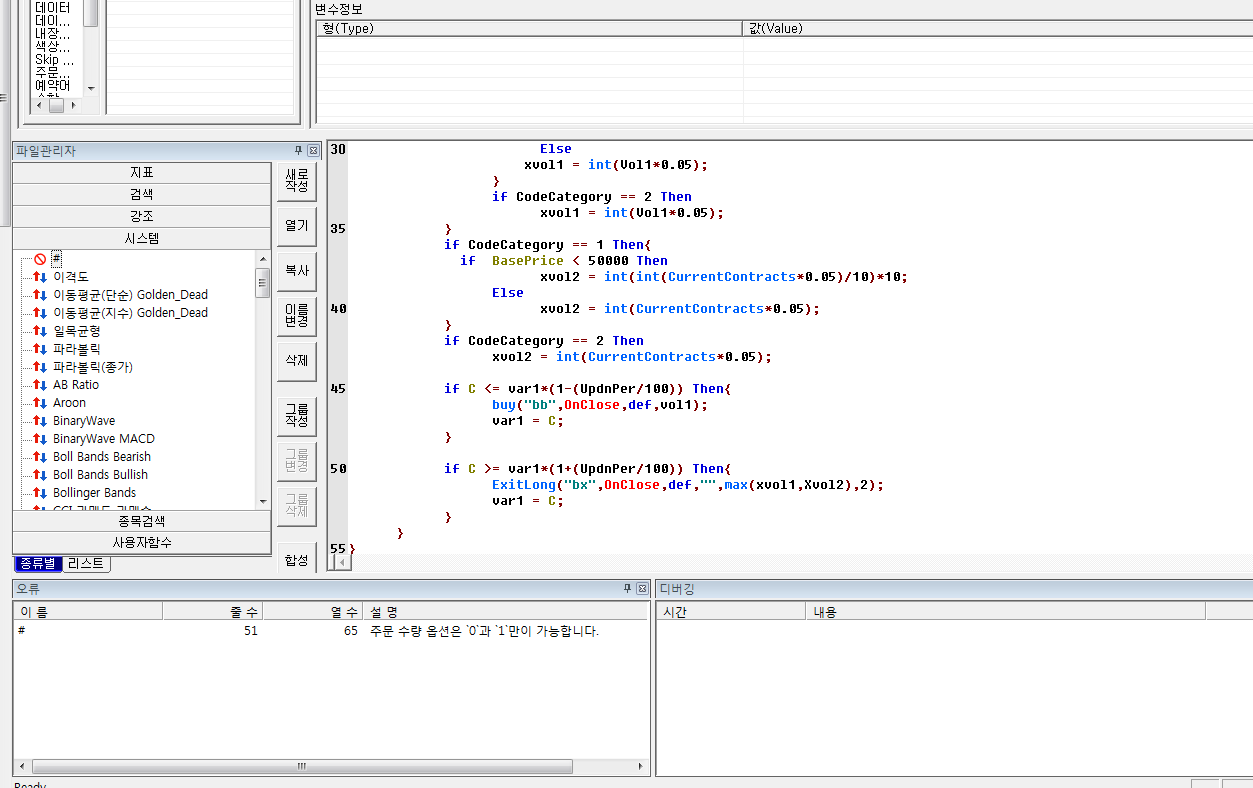This screenshot has height=788, width=1253.
Task: Collapse the 시스템 category bar
Action: pos(142,239)
